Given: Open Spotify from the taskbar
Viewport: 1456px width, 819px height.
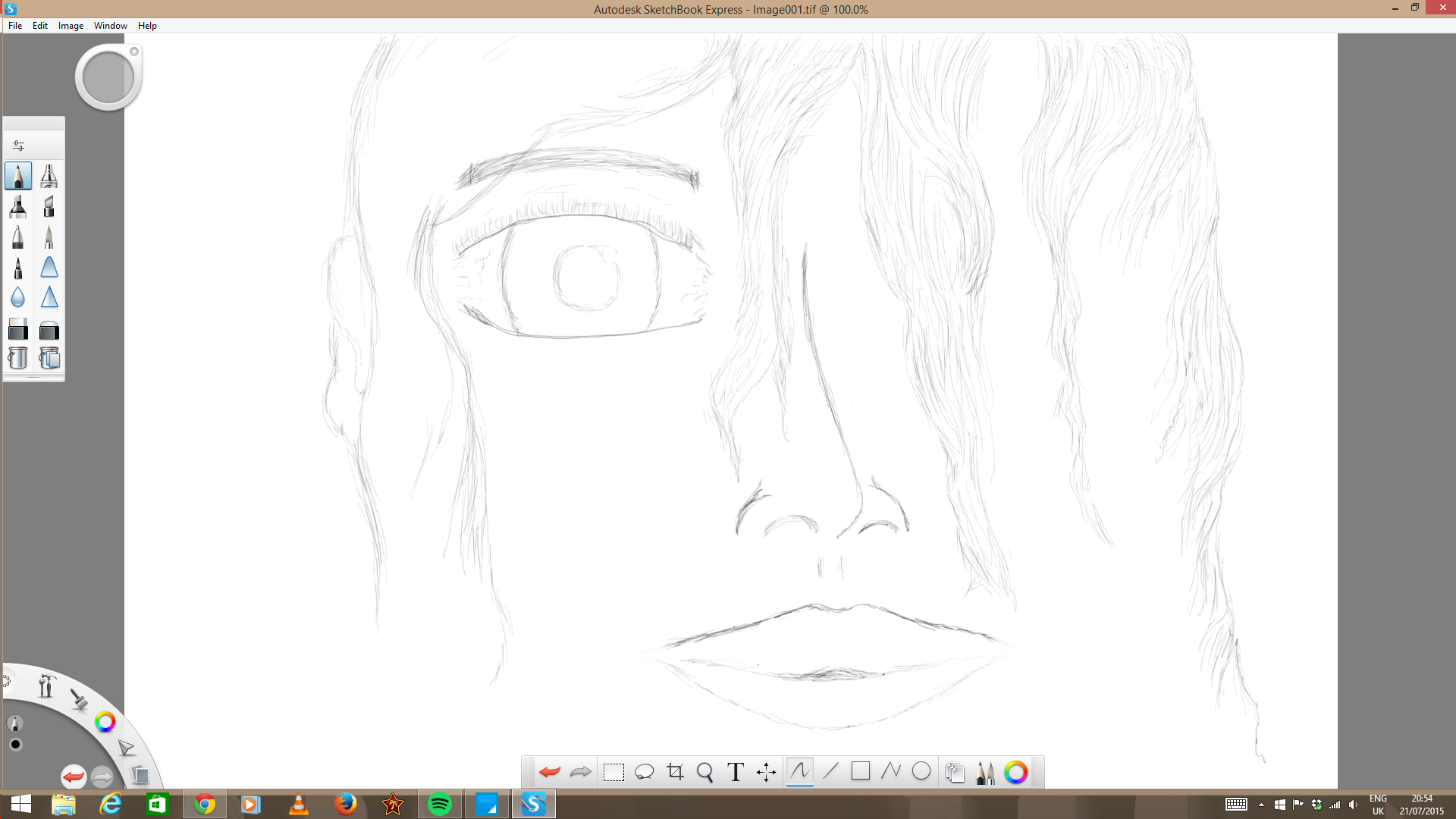Looking at the screenshot, I should 440,804.
